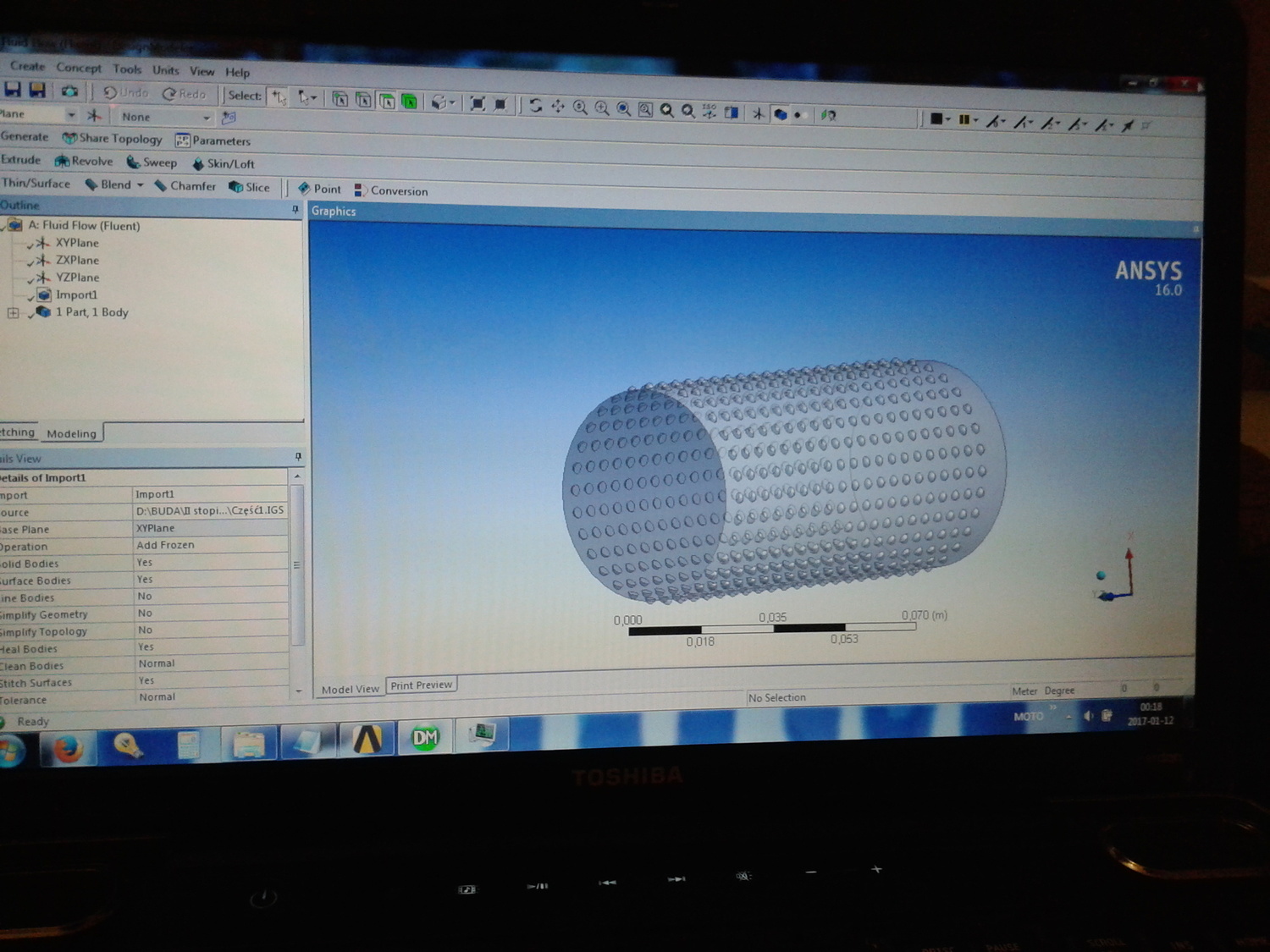The height and width of the screenshot is (952, 1270).
Task: Open the Create menu
Action: 27,66
